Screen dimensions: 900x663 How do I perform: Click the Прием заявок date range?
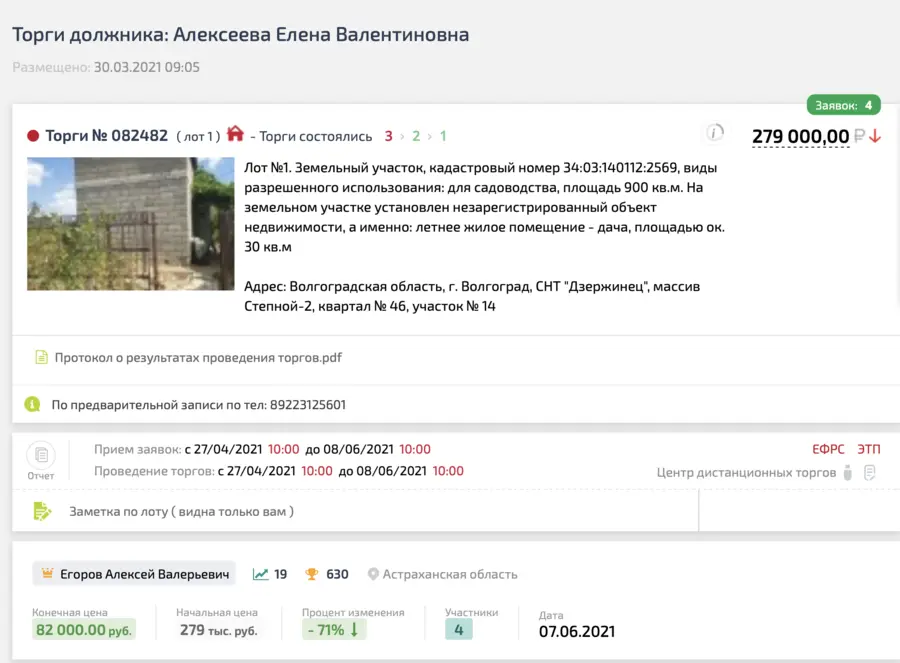(262, 449)
